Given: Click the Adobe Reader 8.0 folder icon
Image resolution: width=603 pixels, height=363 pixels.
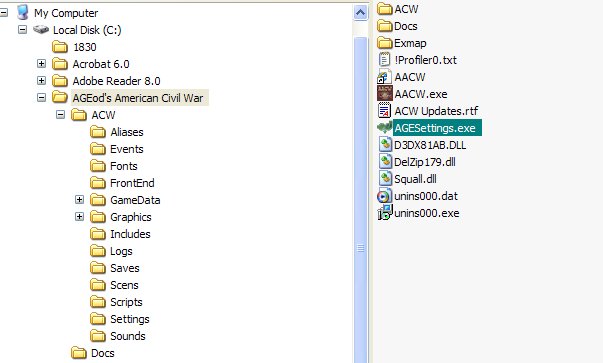Looking at the screenshot, I should click(60, 81).
